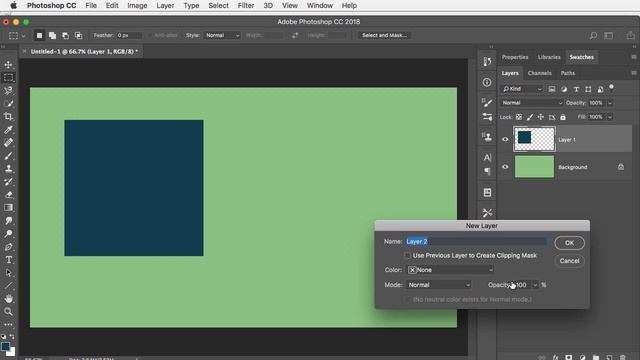This screenshot has width=640, height=360.
Task: Switch to the Paths tab
Action: coord(567,73)
